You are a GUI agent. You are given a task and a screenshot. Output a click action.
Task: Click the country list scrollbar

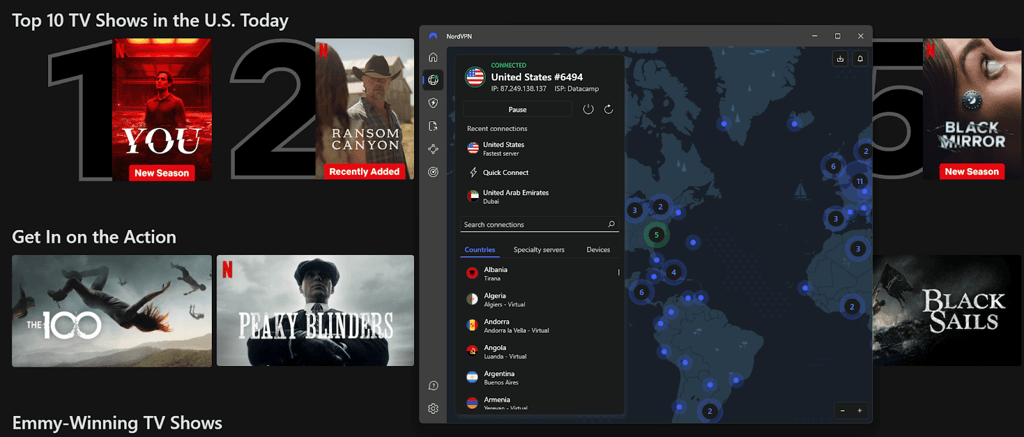point(618,272)
